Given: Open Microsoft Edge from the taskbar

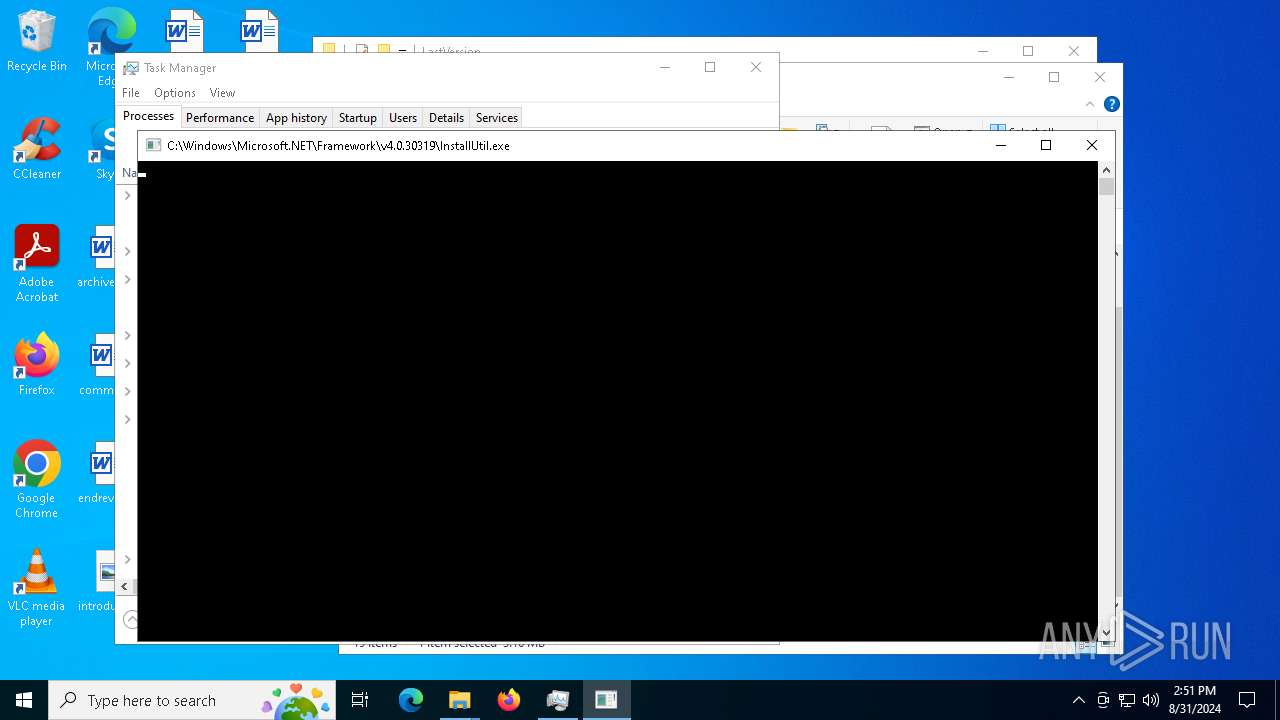Looking at the screenshot, I should click(x=411, y=700).
